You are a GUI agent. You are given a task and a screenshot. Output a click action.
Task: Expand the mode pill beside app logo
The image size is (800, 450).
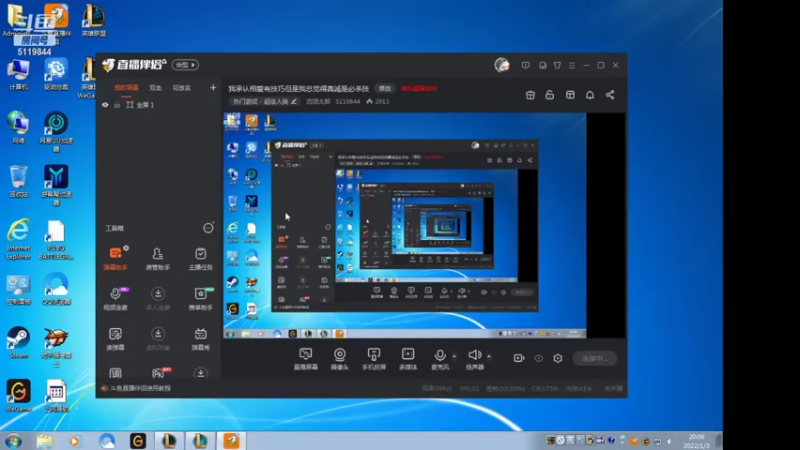point(185,65)
